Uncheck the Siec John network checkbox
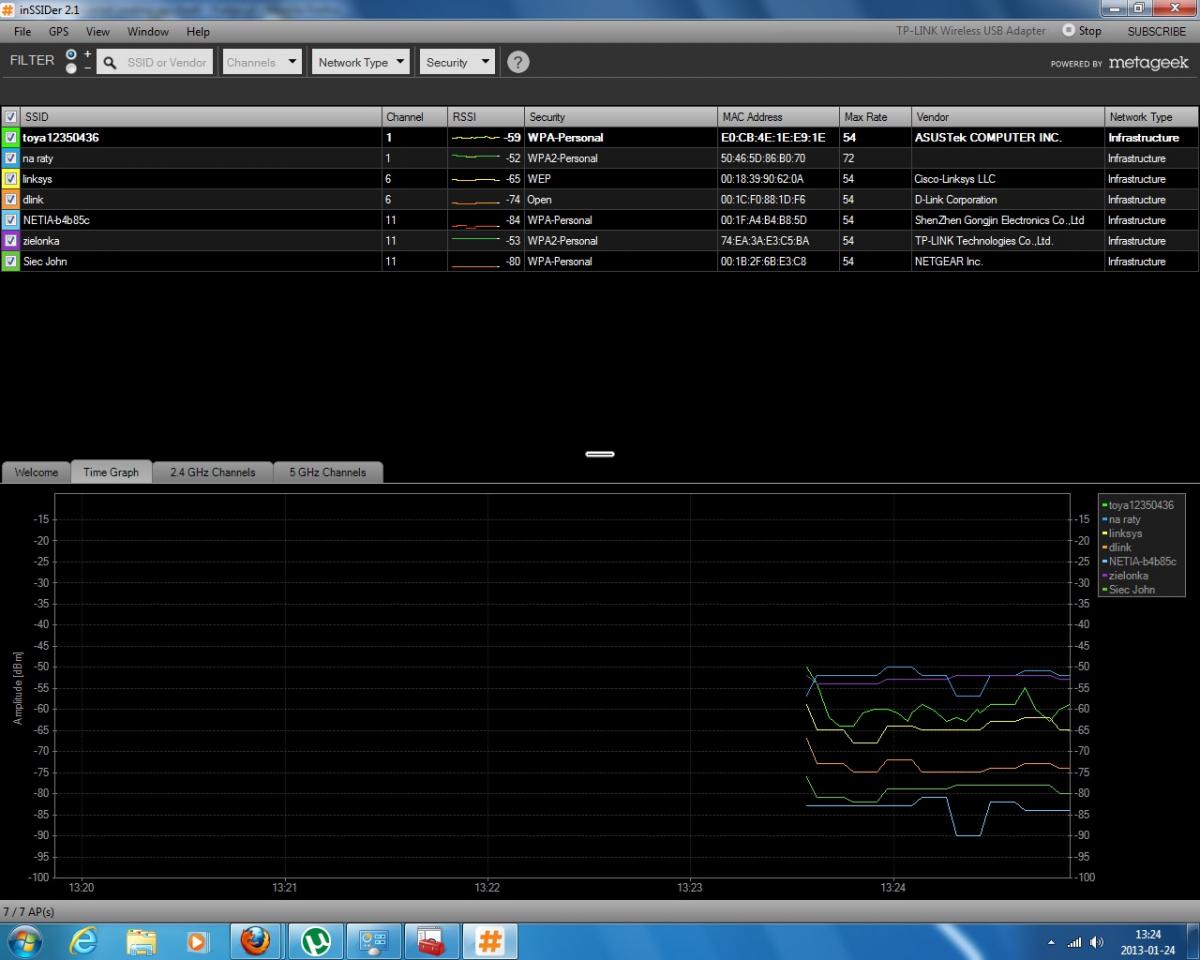The width and height of the screenshot is (1200, 960). (11, 261)
